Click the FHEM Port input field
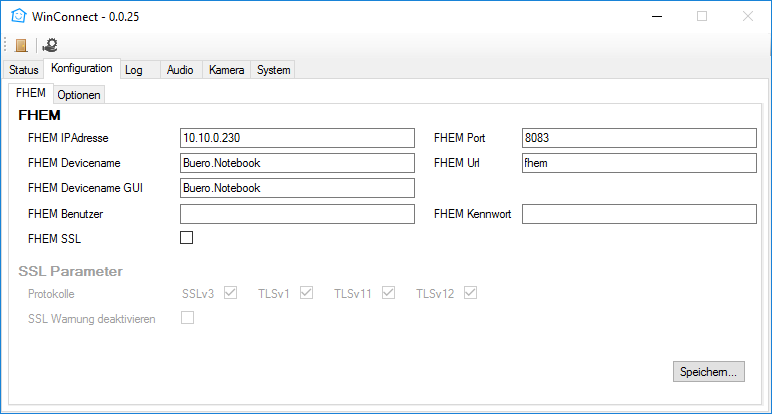This screenshot has height=414, width=772. [x=639, y=138]
